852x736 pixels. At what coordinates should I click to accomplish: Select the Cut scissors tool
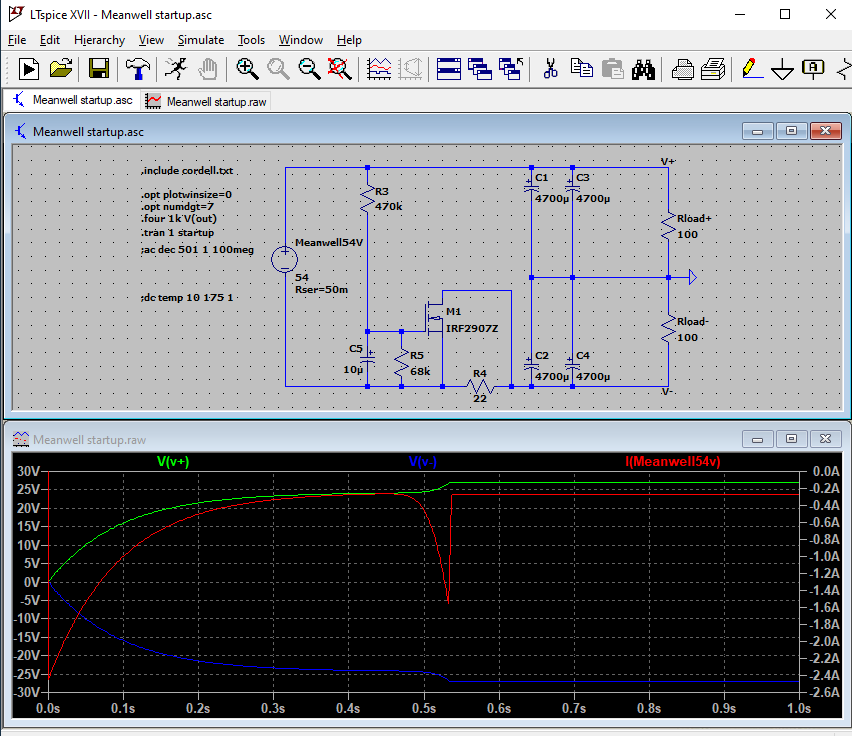click(549, 69)
